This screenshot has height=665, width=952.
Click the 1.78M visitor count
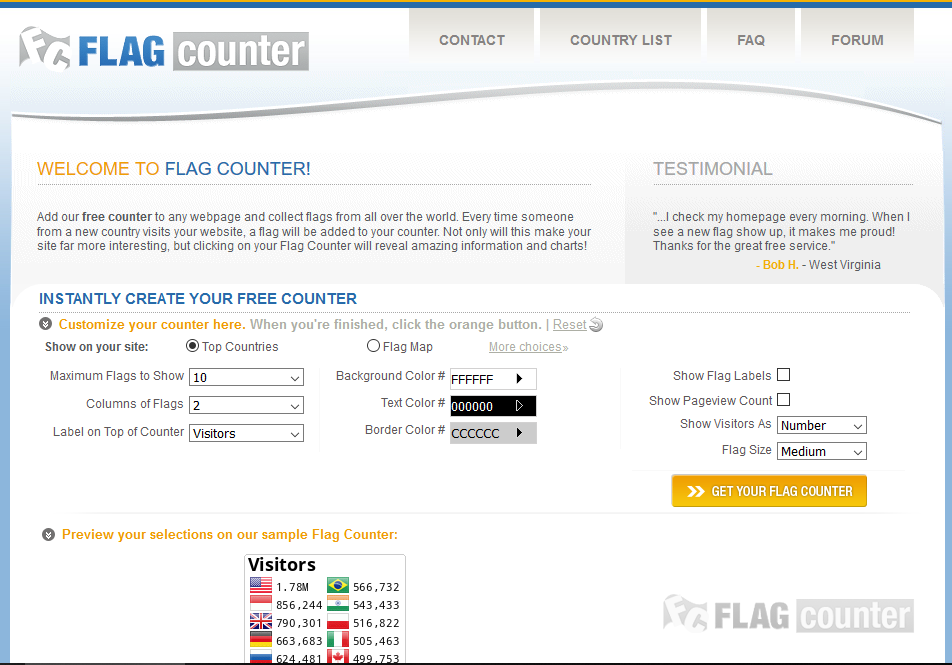point(292,587)
